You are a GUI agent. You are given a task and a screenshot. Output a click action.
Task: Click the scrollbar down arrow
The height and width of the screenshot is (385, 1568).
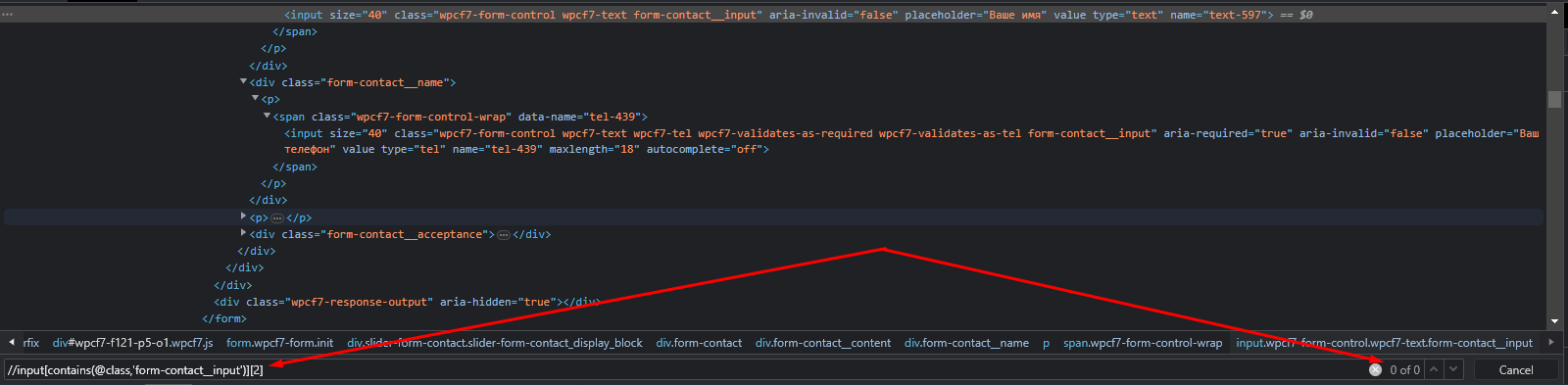[x=1554, y=321]
